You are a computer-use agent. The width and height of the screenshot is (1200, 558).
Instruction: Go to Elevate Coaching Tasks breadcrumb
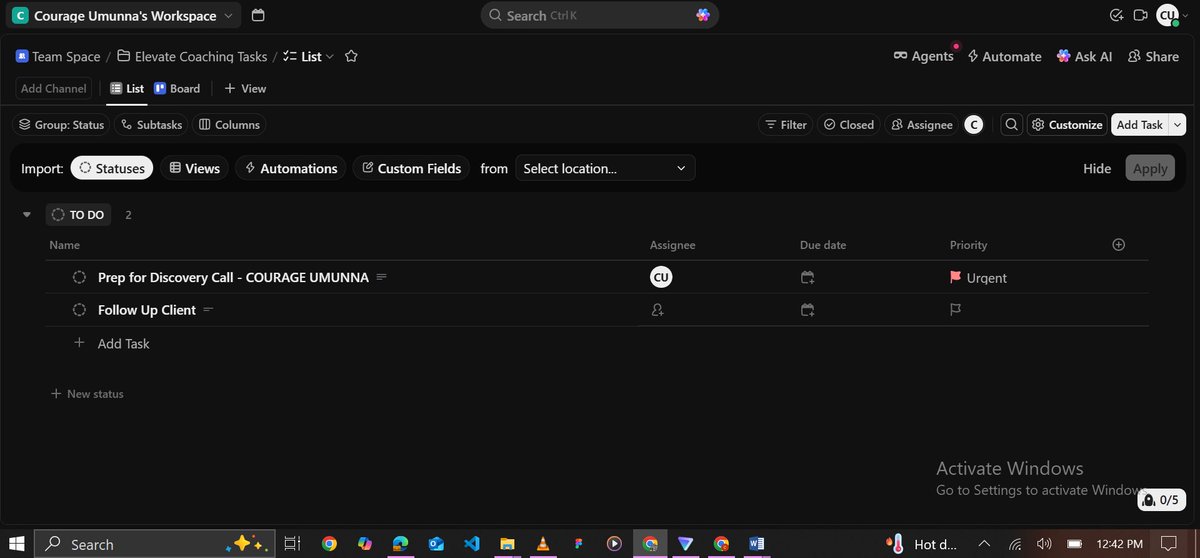[192, 57]
